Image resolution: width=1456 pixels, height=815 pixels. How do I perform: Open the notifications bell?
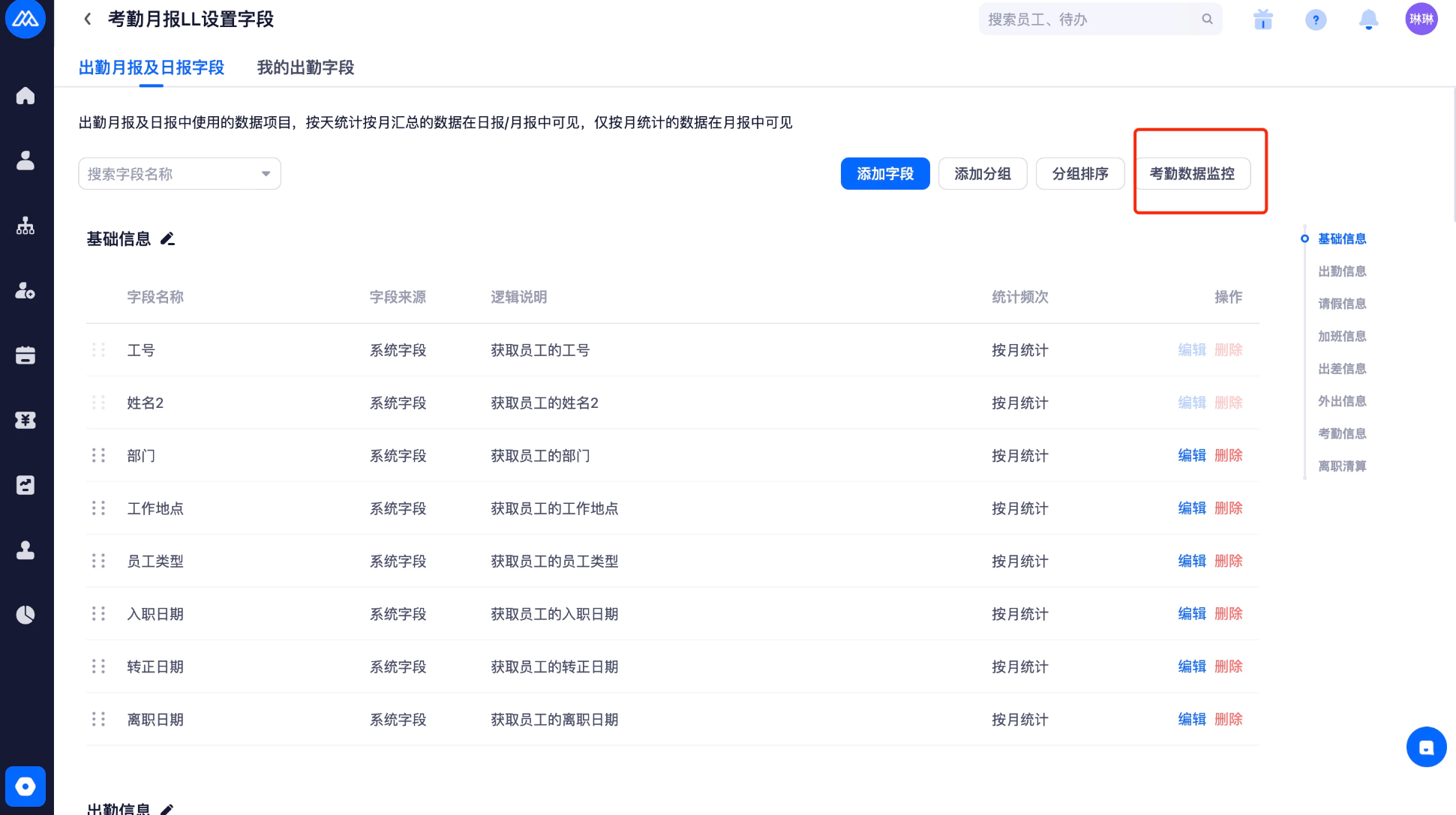pos(1369,19)
